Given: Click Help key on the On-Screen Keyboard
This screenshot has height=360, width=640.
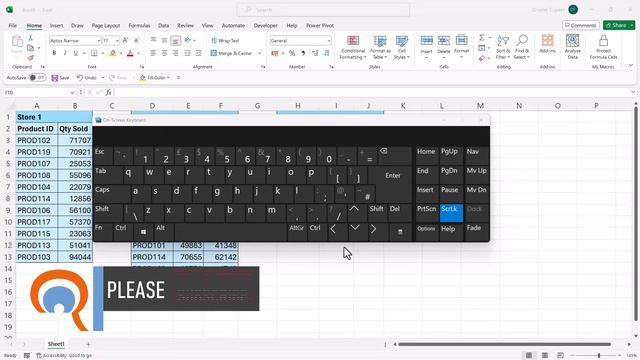Looking at the screenshot, I should coord(451,232).
